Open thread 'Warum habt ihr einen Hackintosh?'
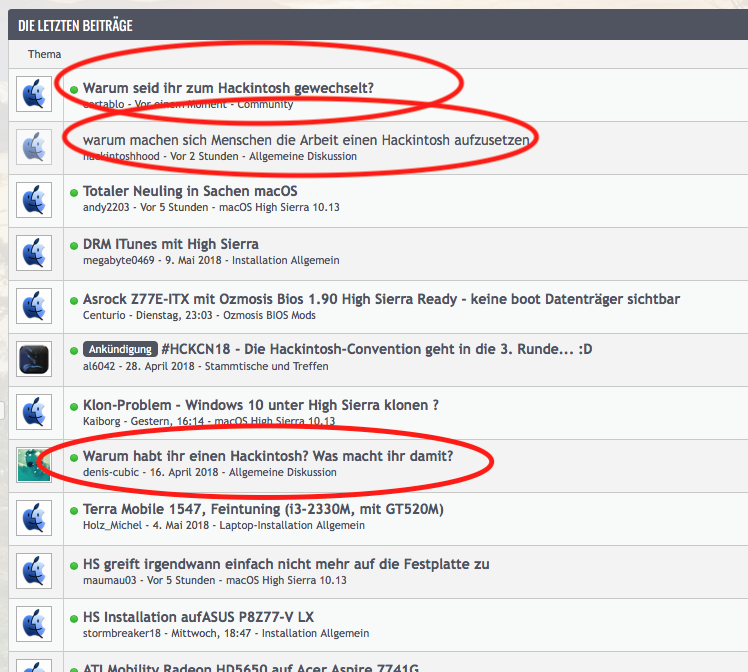 (x=268, y=456)
